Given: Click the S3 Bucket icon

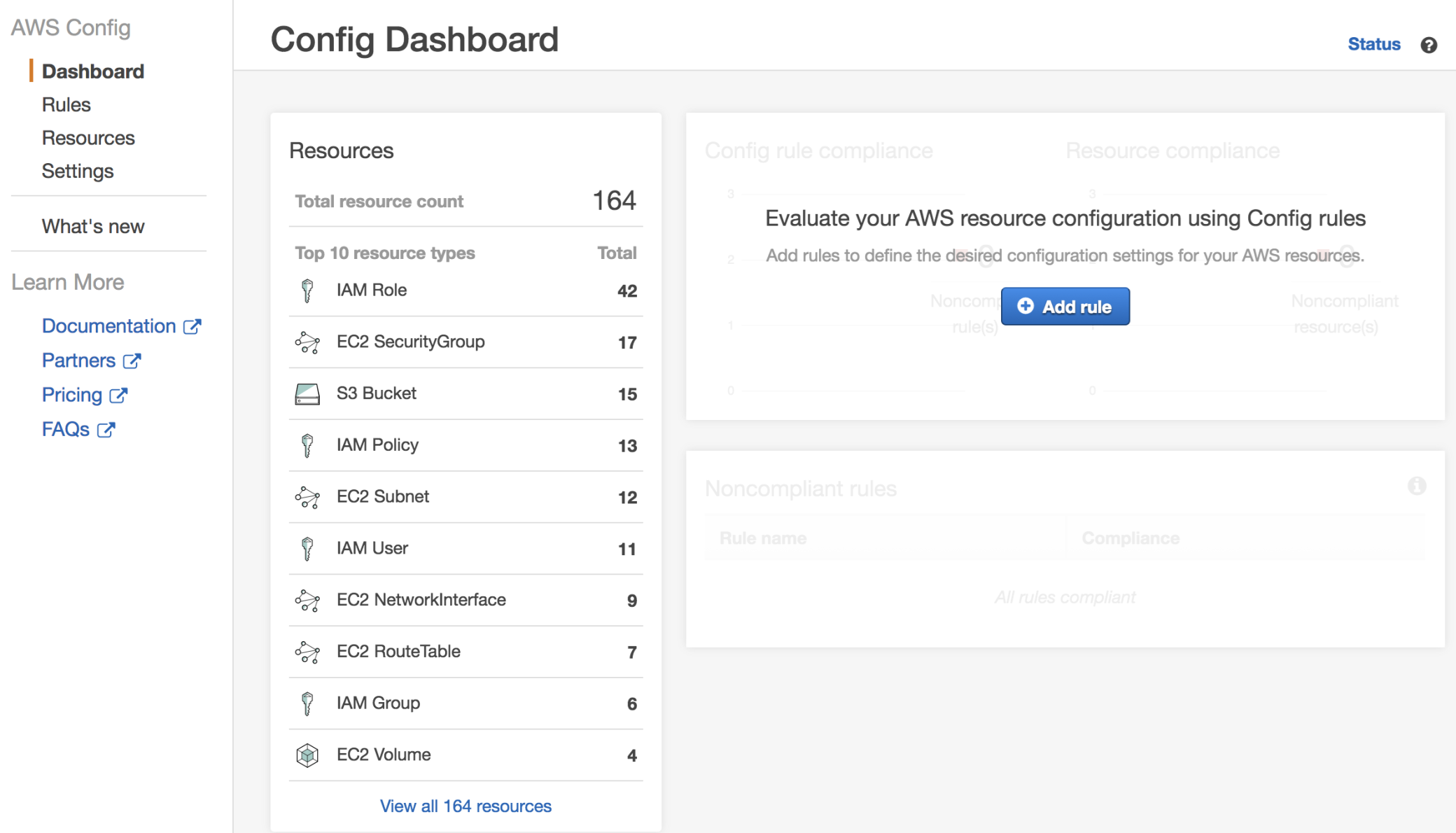Looking at the screenshot, I should (x=307, y=394).
